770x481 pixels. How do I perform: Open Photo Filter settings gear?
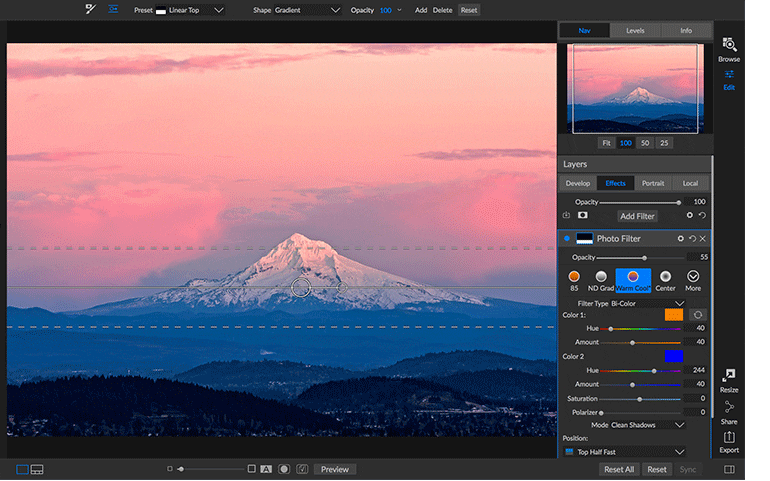680,238
